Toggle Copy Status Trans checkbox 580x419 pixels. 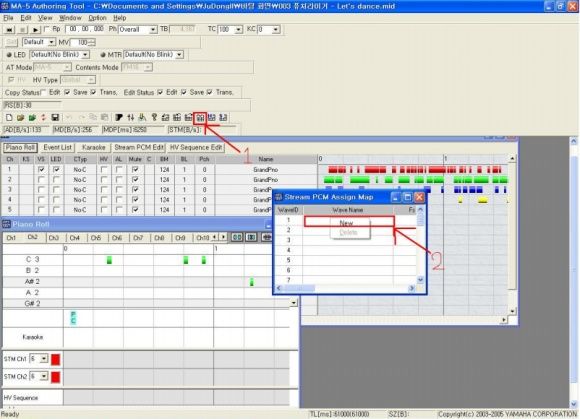pyautogui.click(x=93, y=92)
